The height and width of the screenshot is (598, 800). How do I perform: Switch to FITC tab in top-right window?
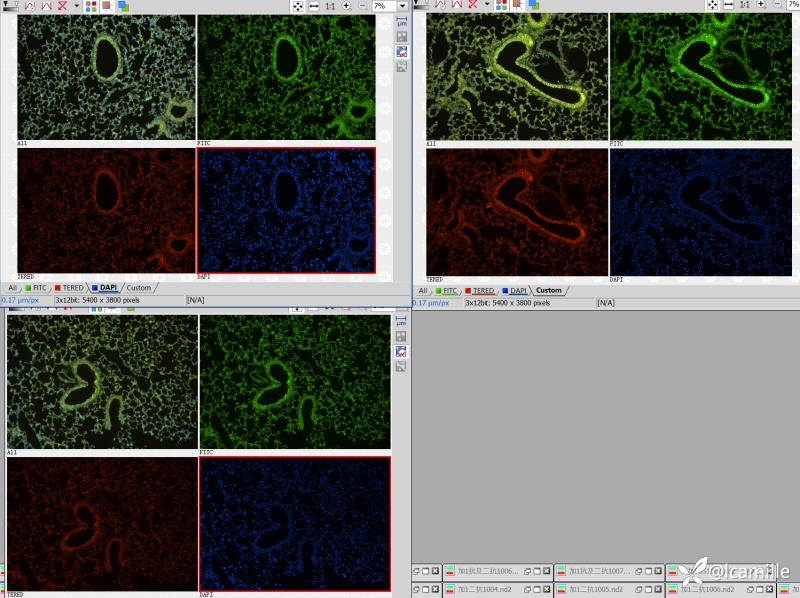click(x=446, y=290)
